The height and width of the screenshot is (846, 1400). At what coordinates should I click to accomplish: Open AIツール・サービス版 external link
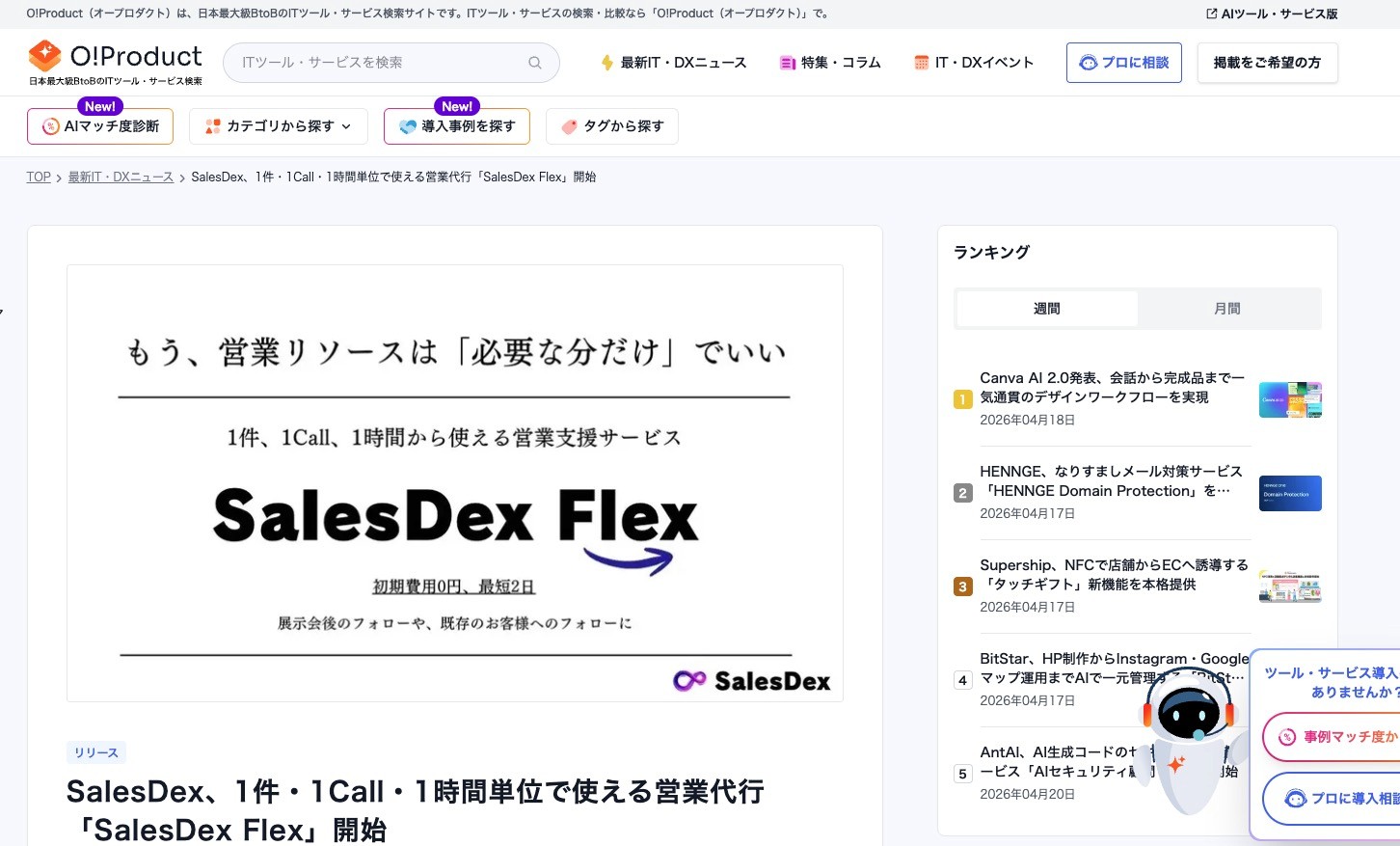pyautogui.click(x=1272, y=14)
